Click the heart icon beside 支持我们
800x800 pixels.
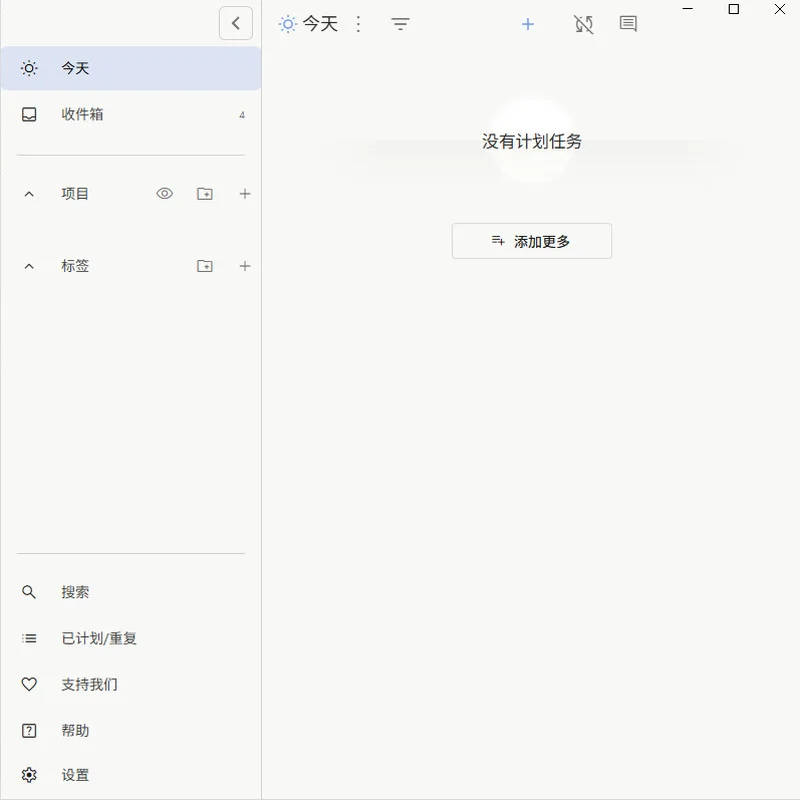point(29,684)
